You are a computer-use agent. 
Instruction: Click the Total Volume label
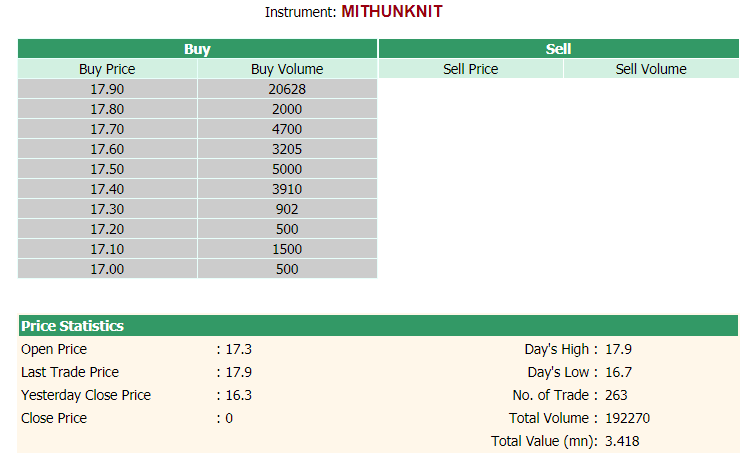[549, 418]
